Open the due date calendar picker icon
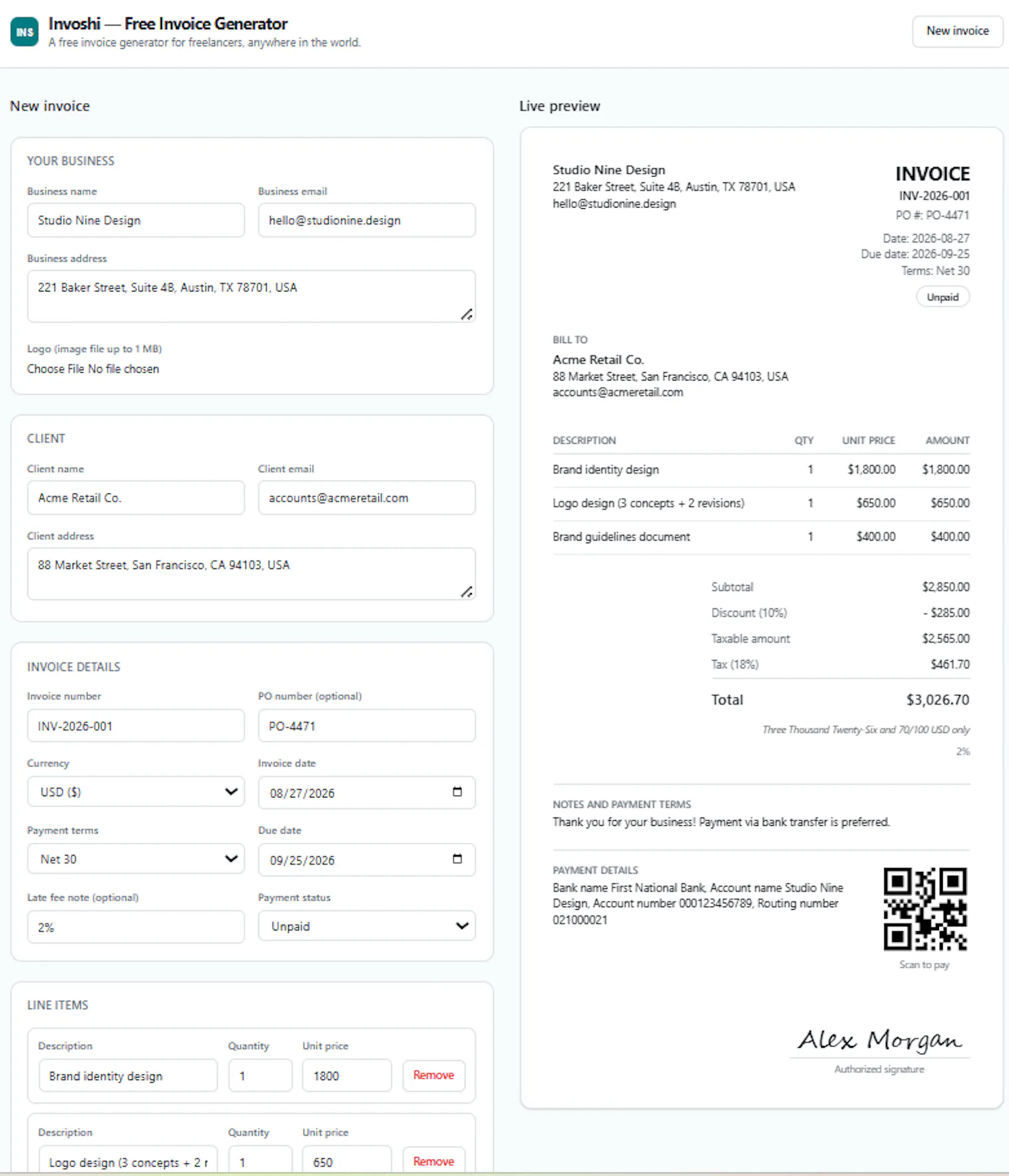This screenshot has width=1009, height=1176. [x=457, y=859]
